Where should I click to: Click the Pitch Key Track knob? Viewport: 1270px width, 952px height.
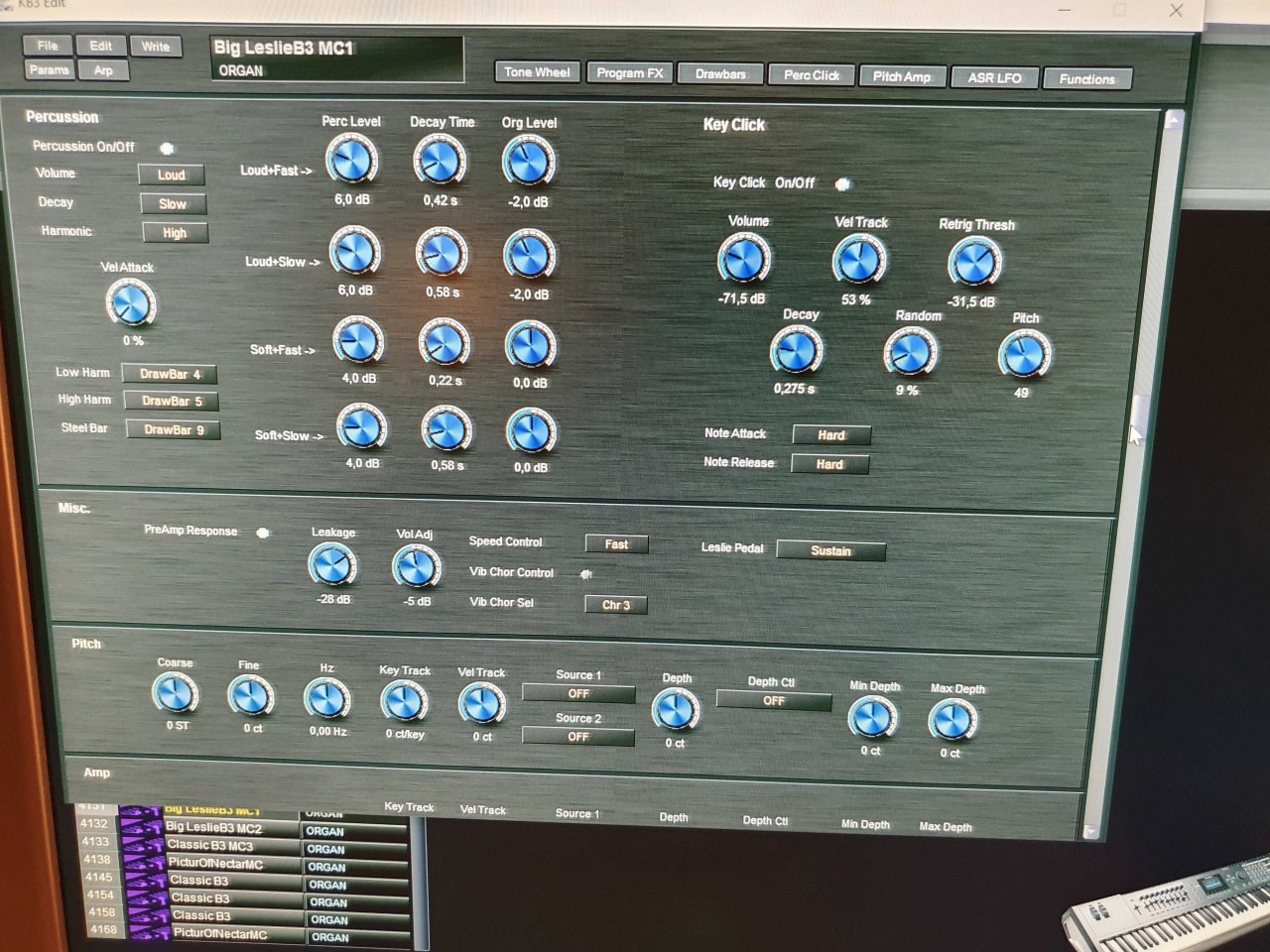(x=404, y=702)
